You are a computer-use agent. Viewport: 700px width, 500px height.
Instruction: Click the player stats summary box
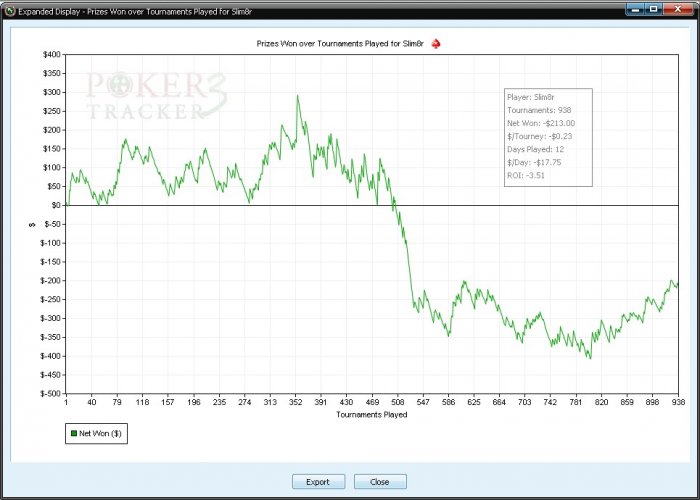[x=548, y=138]
